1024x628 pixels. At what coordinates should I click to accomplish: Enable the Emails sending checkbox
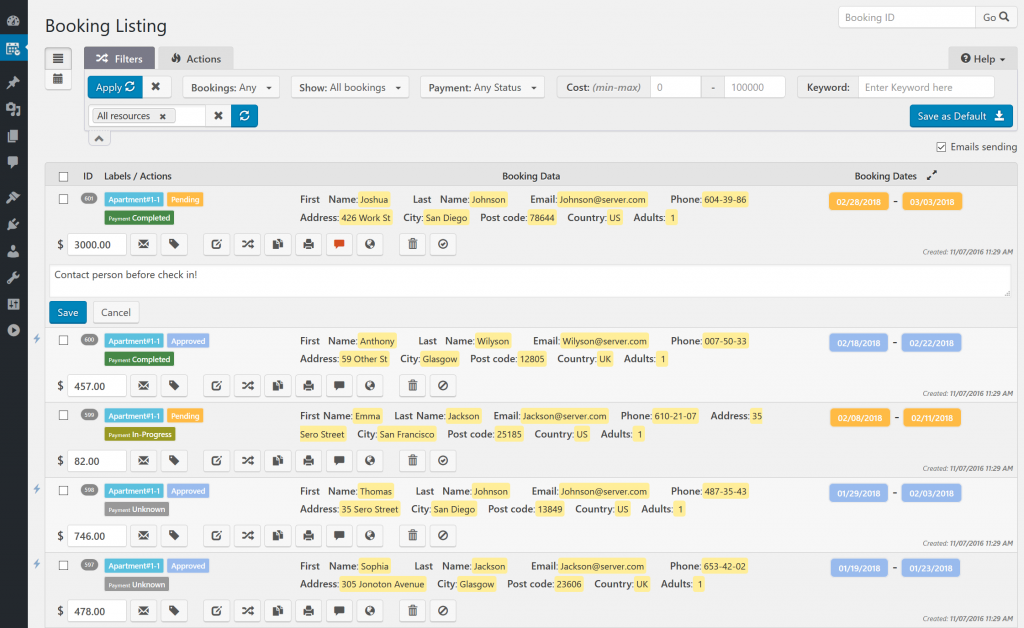940,146
